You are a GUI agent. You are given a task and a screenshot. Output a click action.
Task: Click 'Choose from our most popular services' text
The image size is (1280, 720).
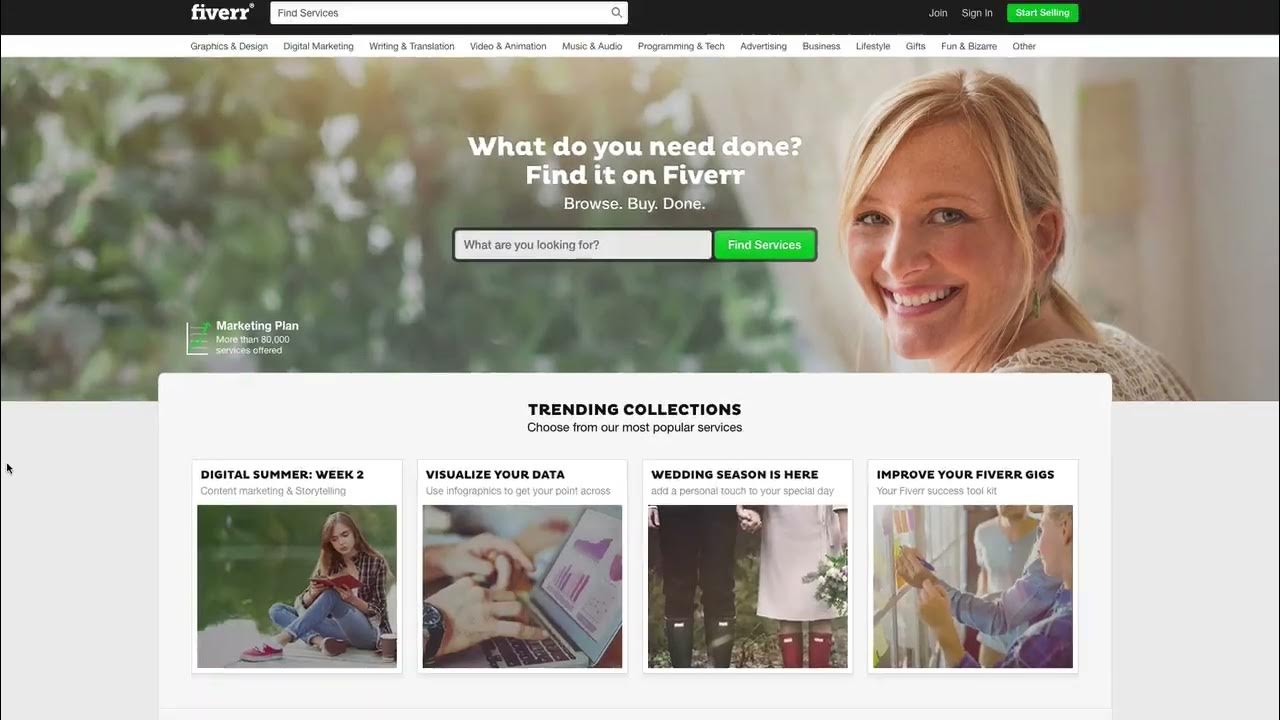coord(635,427)
